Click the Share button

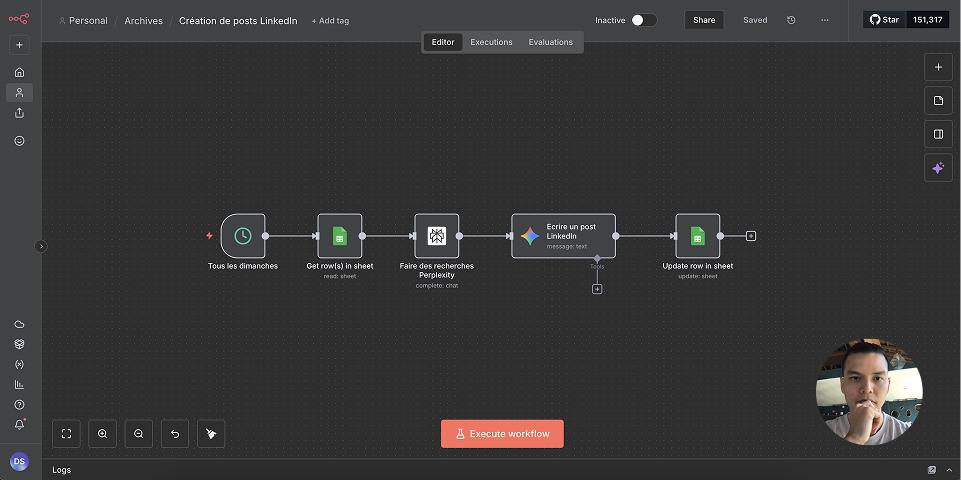pos(704,20)
